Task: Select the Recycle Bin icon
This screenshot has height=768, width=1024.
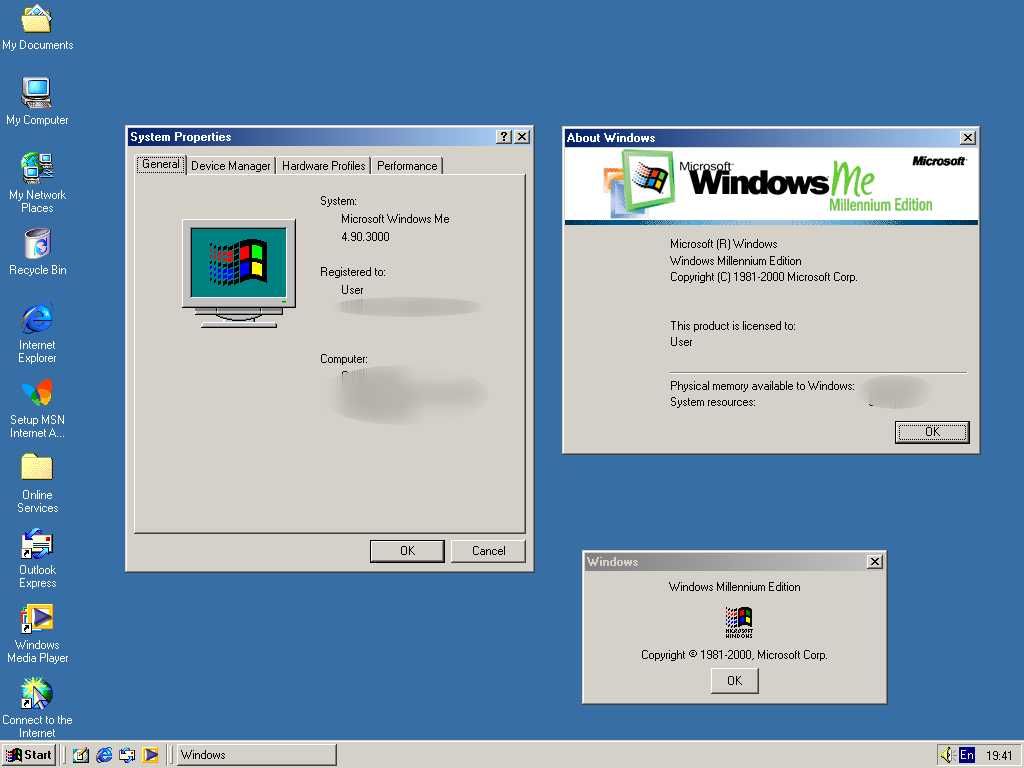Action: (37, 251)
